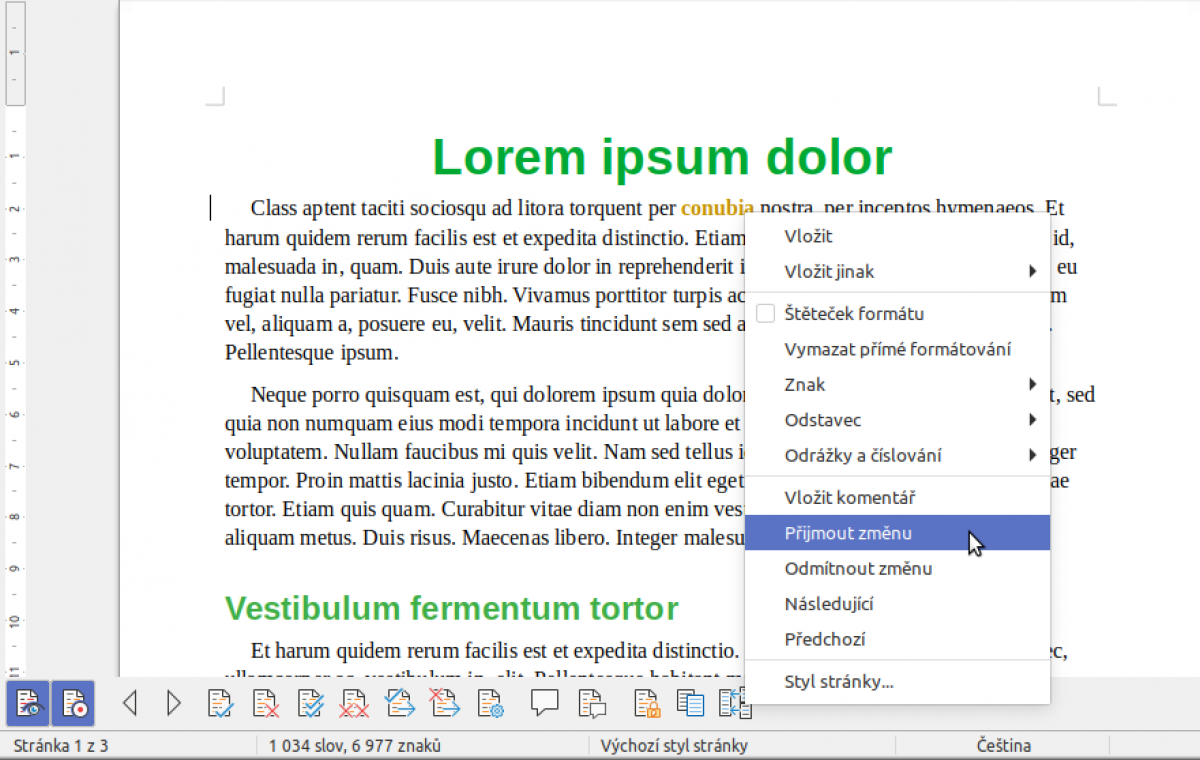Click Výchozí styl stránky status field
The width and height of the screenshot is (1200, 760).
coord(674,745)
